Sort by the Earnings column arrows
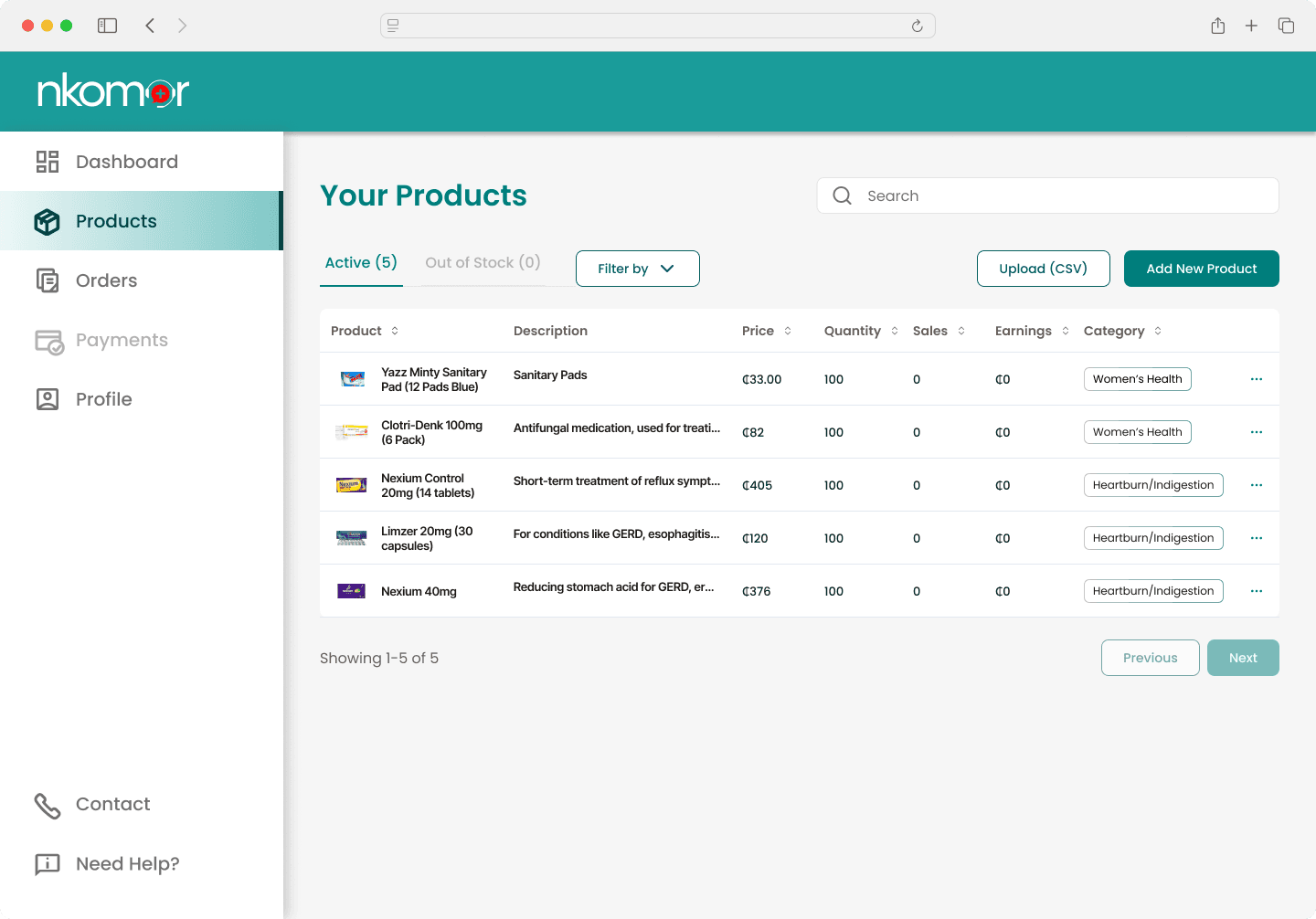This screenshot has height=919, width=1316. click(x=1066, y=331)
